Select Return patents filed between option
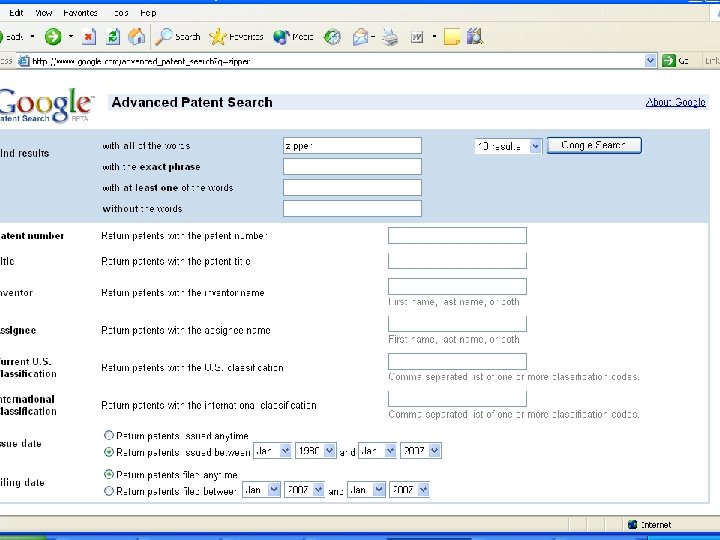This screenshot has height=540, width=720. pyautogui.click(x=109, y=491)
